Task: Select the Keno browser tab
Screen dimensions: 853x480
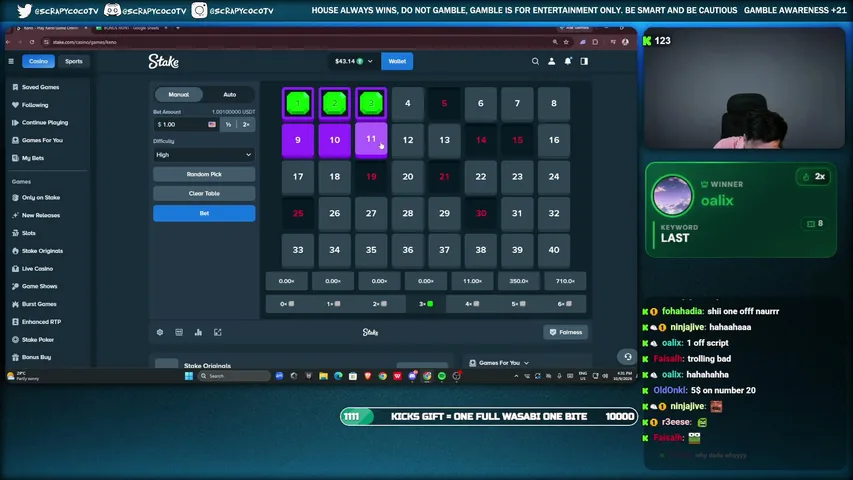Action: pos(51,28)
